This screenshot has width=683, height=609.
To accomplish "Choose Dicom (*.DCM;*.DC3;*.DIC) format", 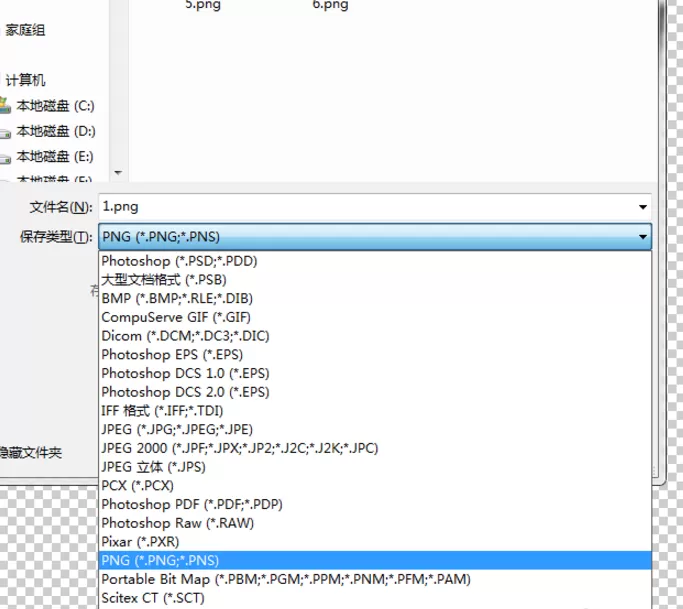I will pyautogui.click(x=375, y=336).
